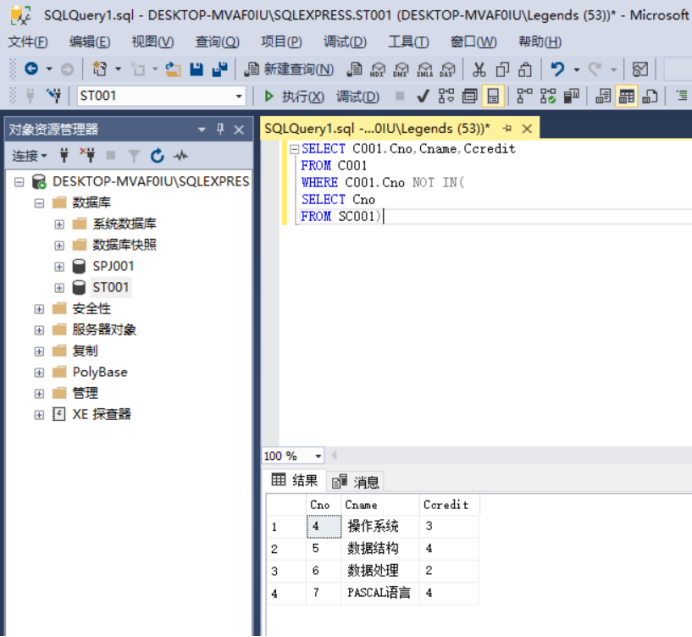The image size is (692, 637).
Task: Click the query options icon
Action: point(470,96)
